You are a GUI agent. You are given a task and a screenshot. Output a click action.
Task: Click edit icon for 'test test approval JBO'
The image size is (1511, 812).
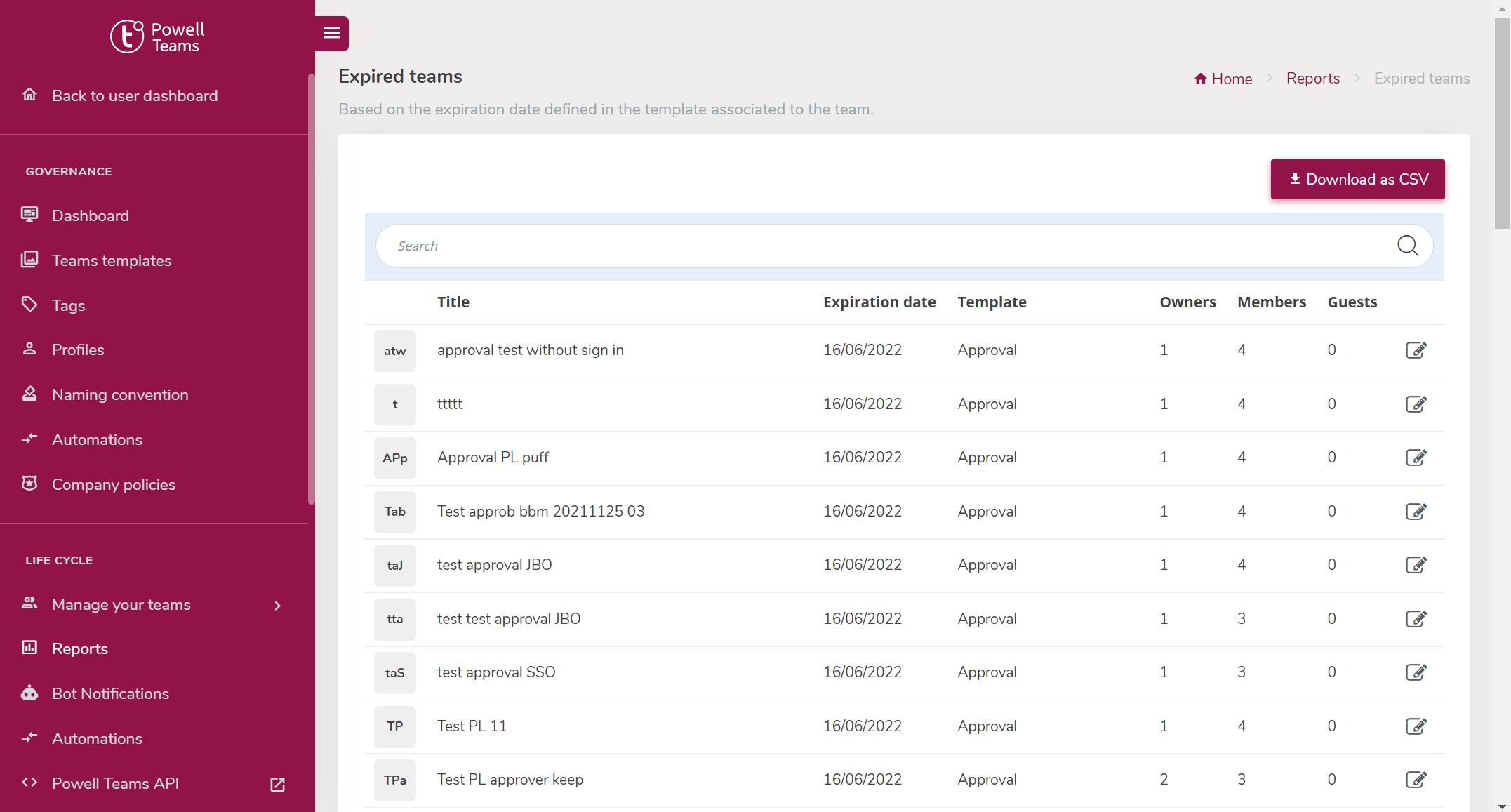pos(1416,619)
